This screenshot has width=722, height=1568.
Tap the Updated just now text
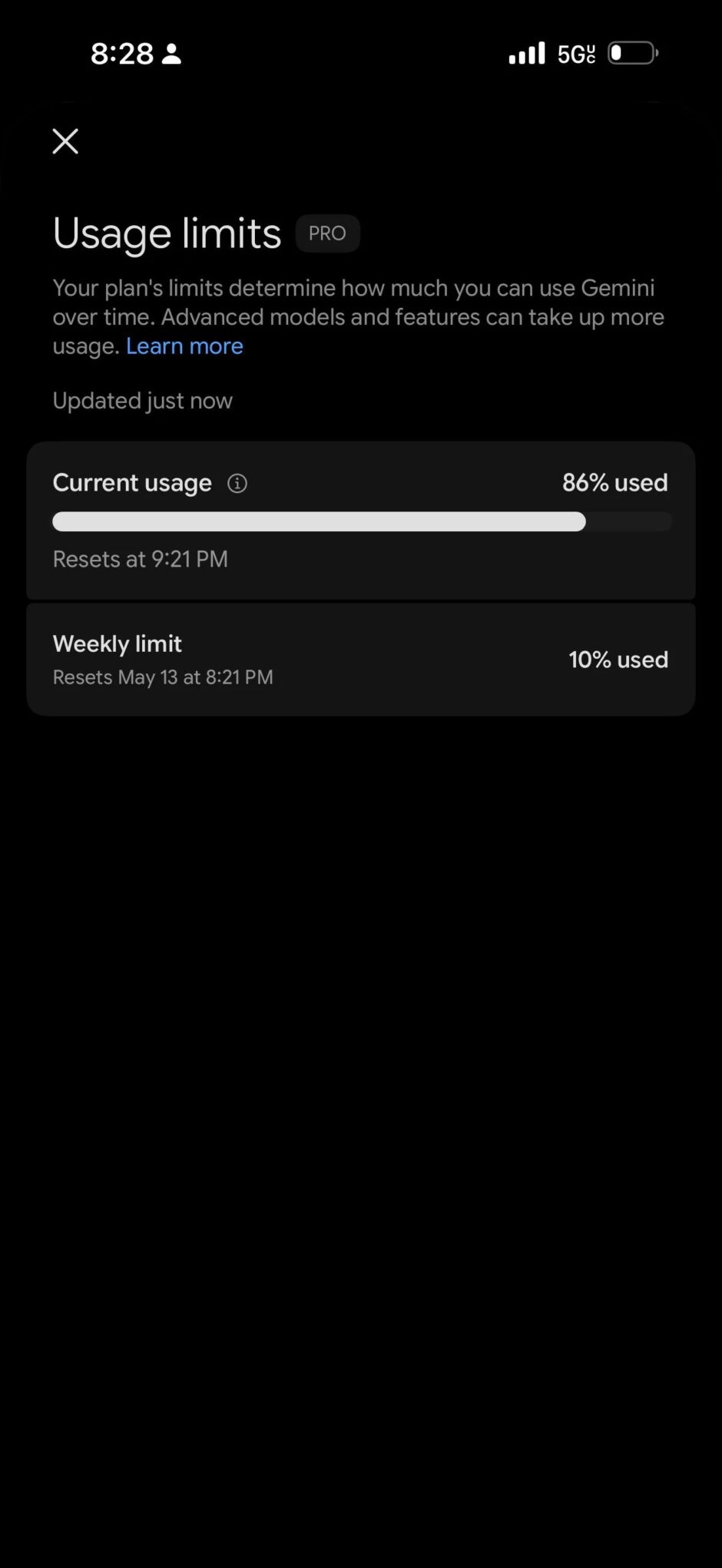tap(142, 401)
